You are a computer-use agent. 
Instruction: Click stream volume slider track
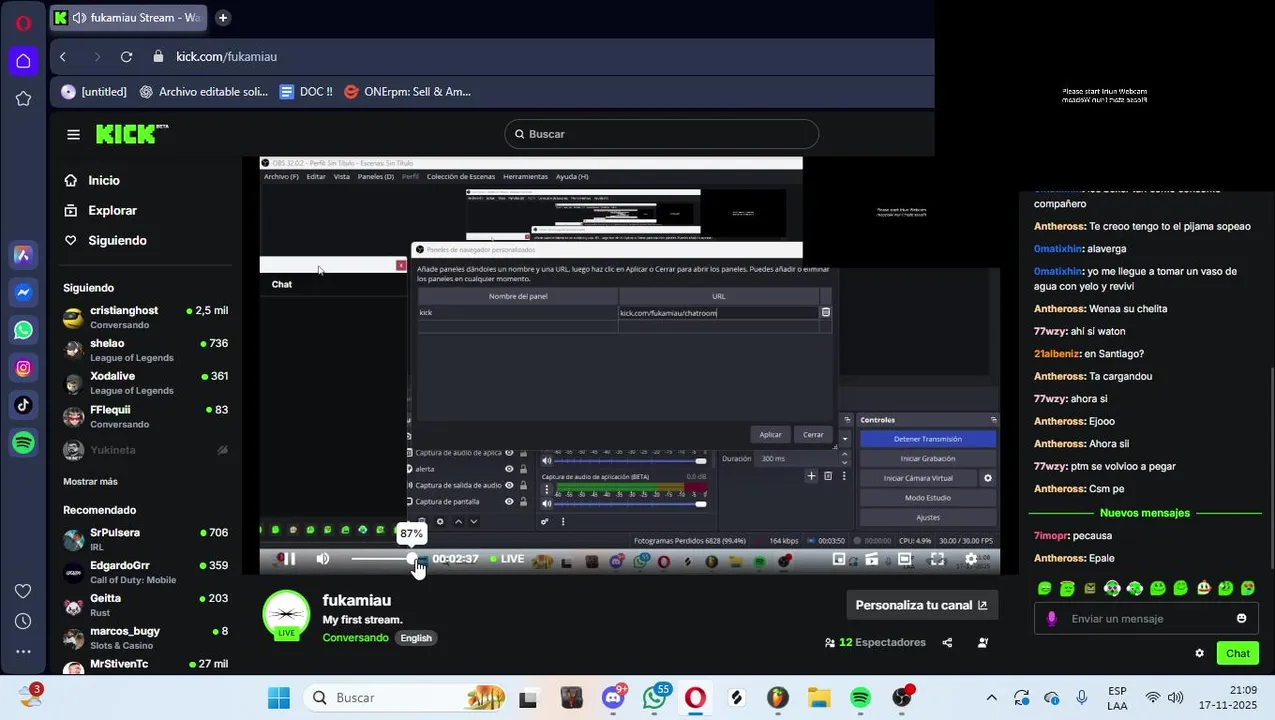pos(384,559)
